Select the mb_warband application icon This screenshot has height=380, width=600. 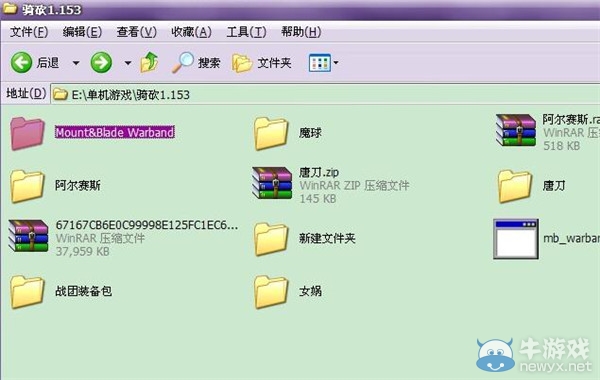click(516, 239)
